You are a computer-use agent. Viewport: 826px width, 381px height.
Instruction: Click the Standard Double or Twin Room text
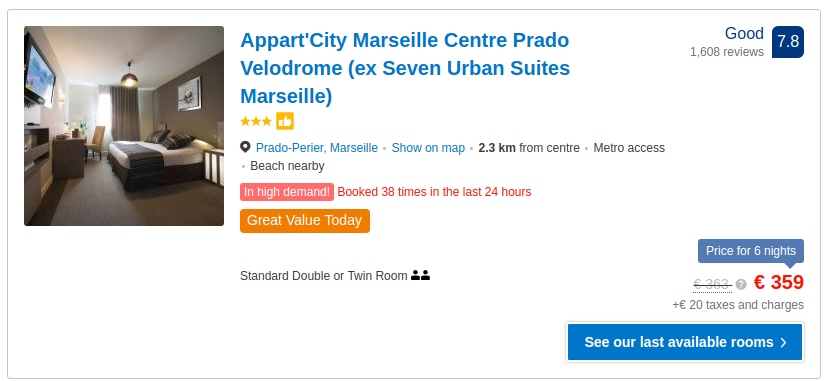[x=323, y=276]
